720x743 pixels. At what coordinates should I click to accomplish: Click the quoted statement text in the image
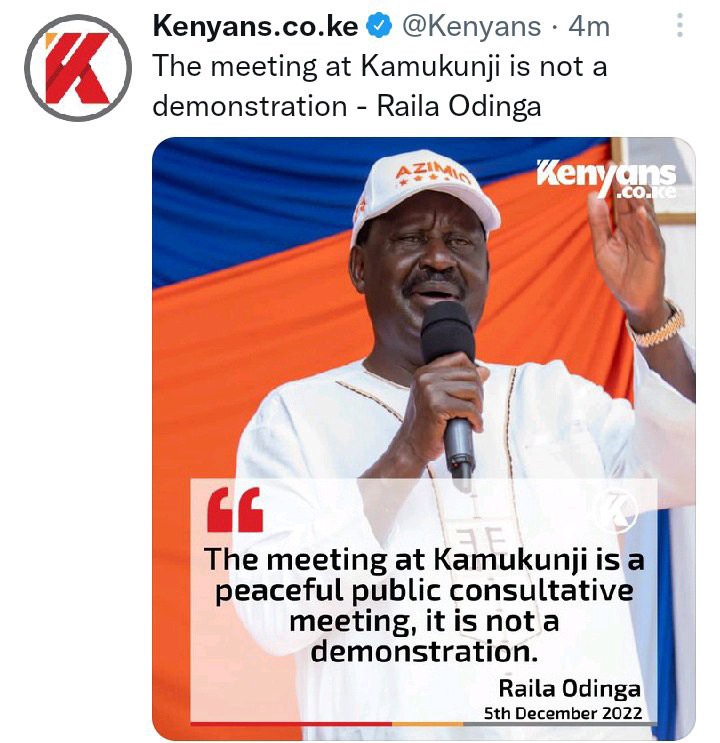coord(424,605)
